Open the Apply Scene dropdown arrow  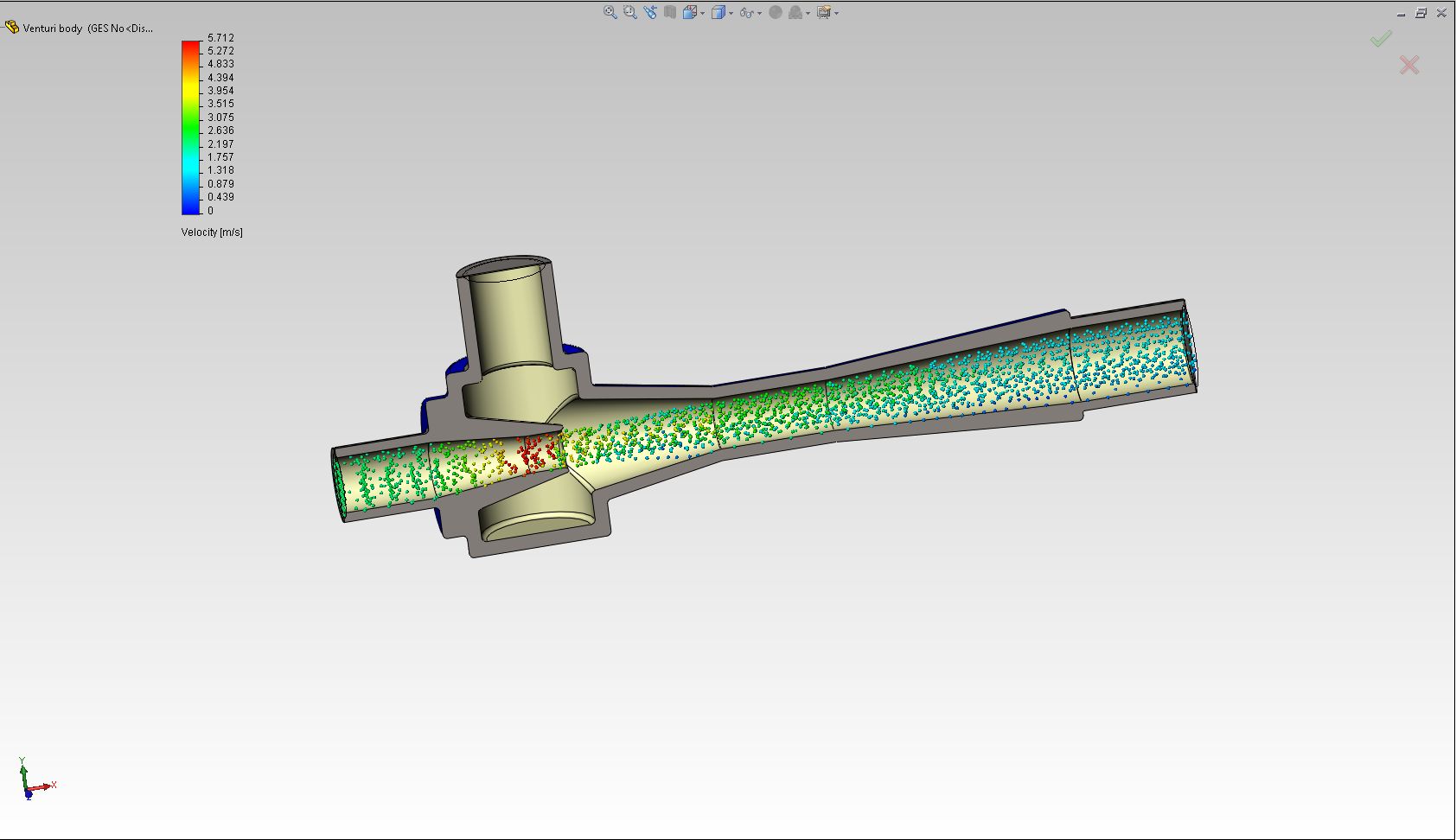click(808, 13)
